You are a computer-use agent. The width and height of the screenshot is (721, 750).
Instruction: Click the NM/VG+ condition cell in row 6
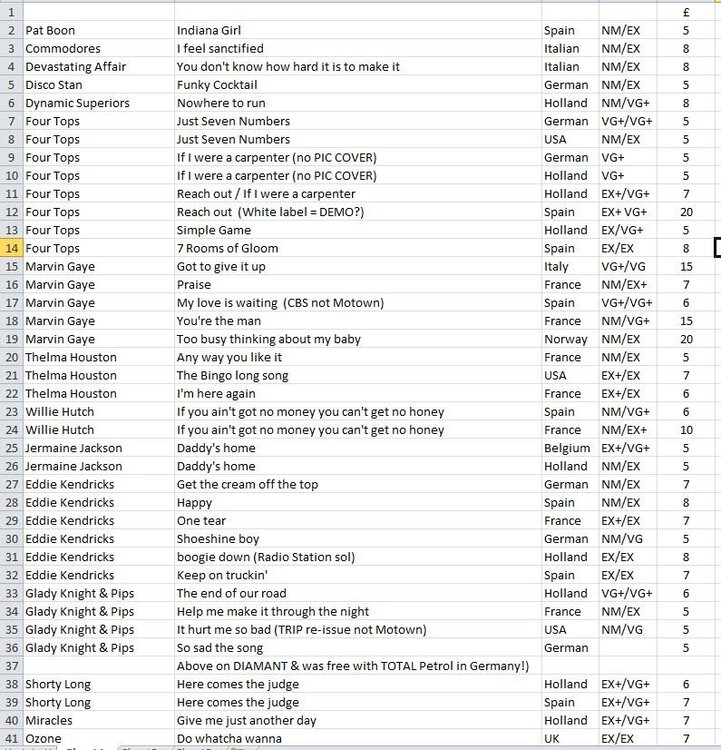628,103
